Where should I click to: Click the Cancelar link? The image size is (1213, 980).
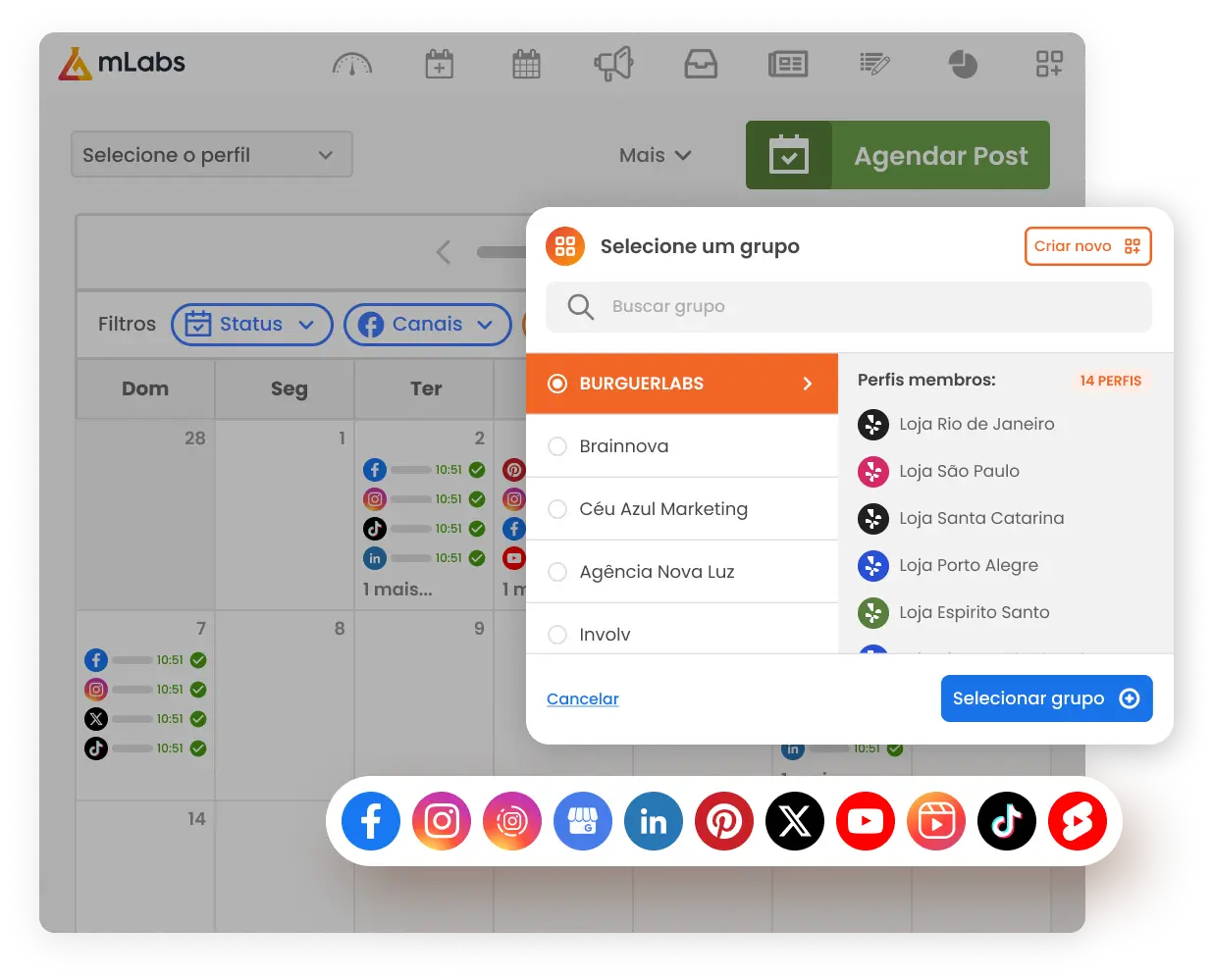pyautogui.click(x=582, y=698)
